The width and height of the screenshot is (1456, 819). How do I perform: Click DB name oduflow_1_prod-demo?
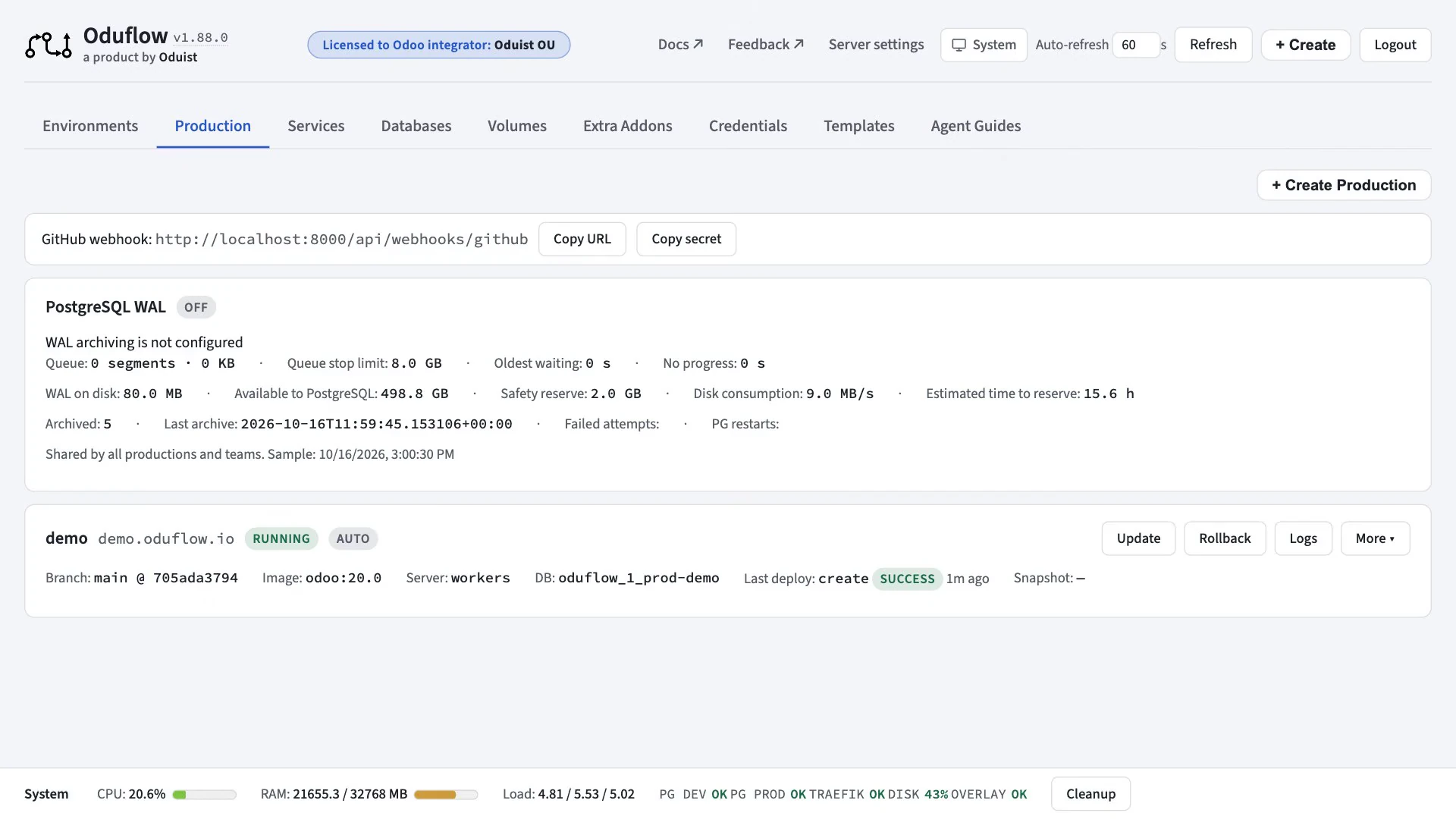639,578
